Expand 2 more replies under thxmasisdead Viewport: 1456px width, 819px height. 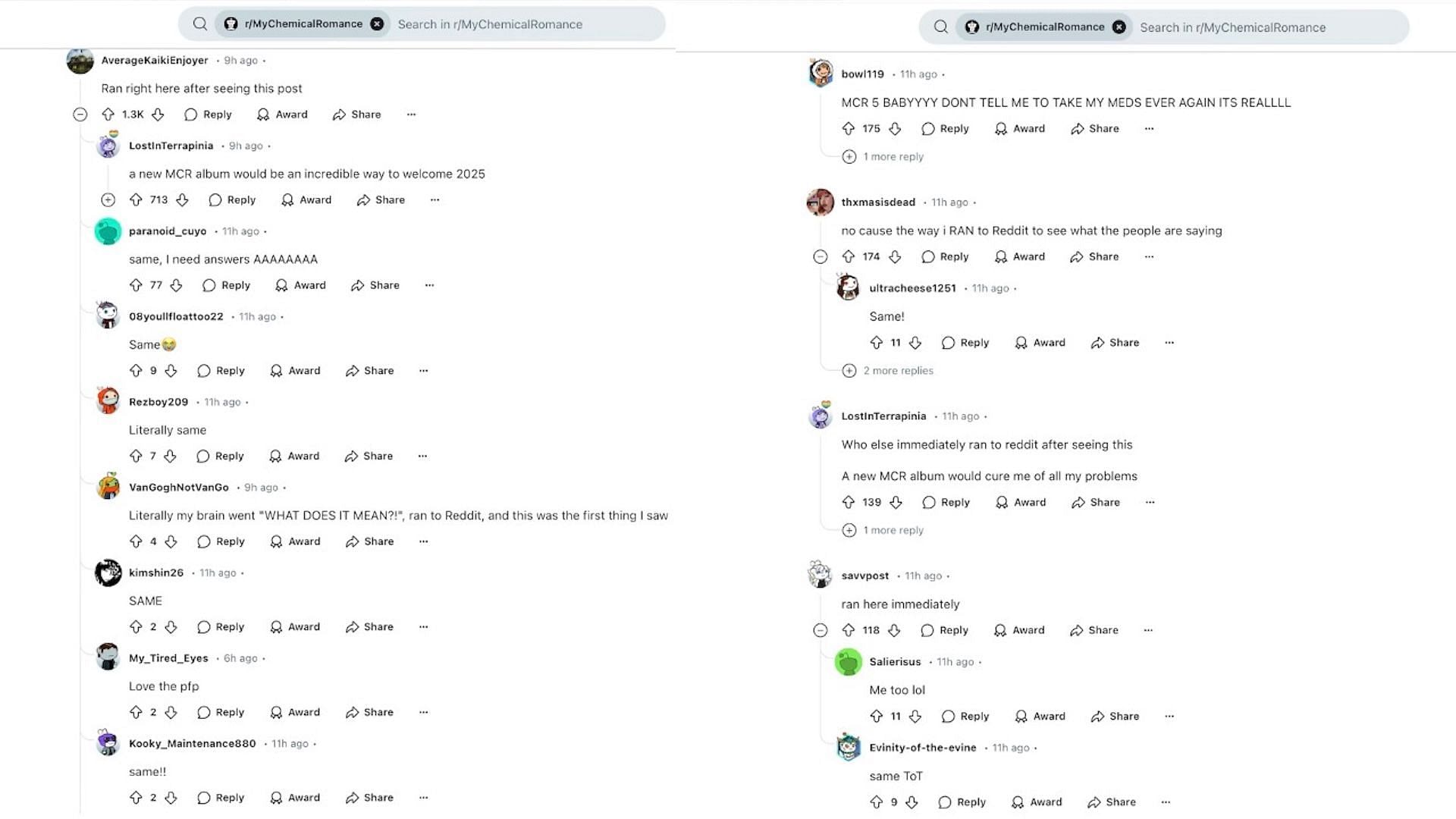point(888,370)
